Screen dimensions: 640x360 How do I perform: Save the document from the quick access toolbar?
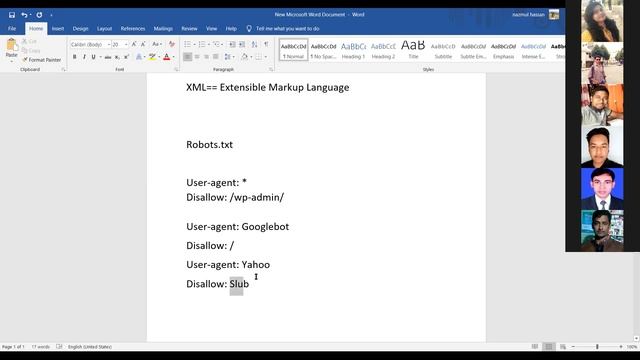point(12,15)
